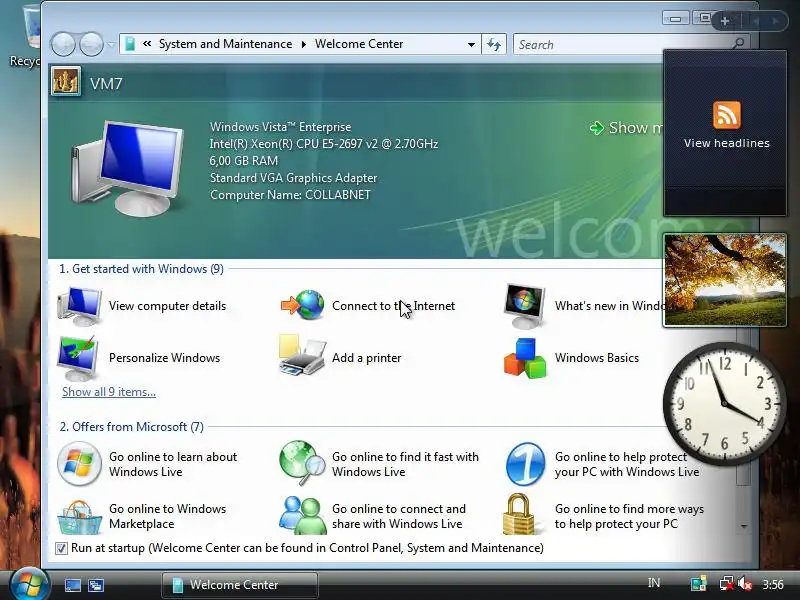Click the scroll down arrow of the list
Image resolution: width=800 pixels, height=600 pixels.
coord(743,526)
